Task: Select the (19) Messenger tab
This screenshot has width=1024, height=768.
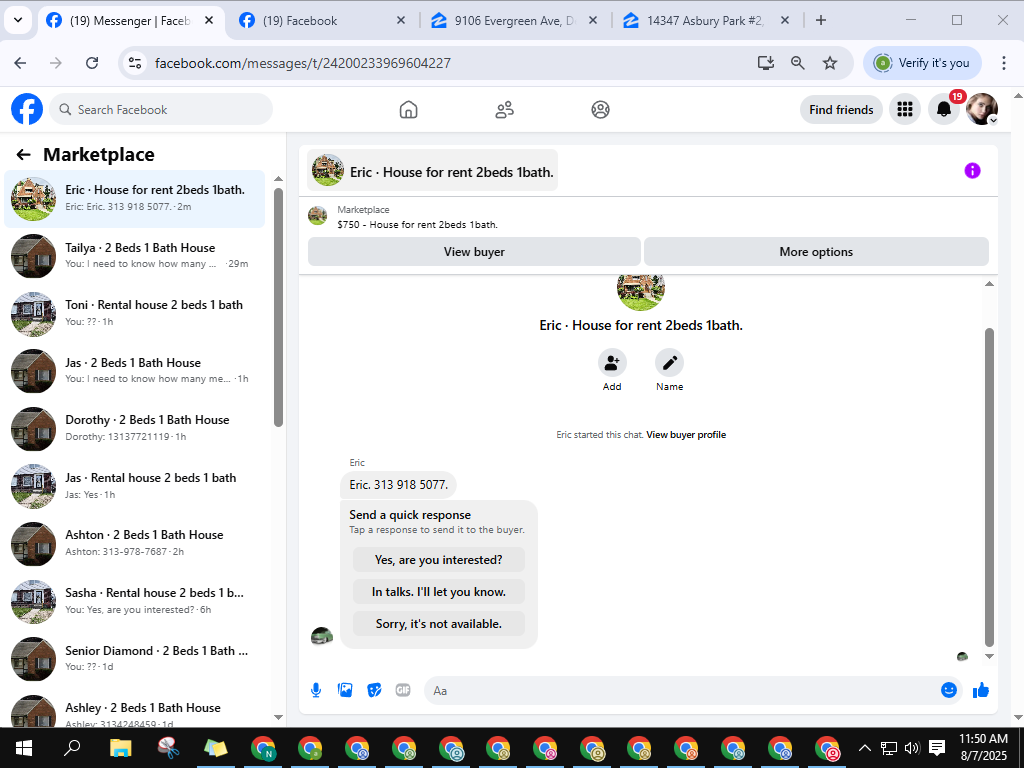Action: click(x=131, y=21)
